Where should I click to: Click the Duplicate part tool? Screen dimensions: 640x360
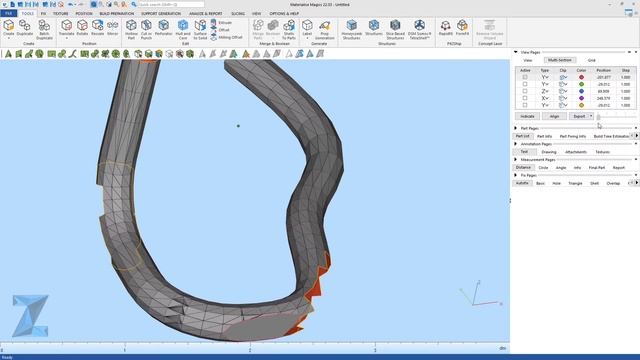tap(24, 29)
